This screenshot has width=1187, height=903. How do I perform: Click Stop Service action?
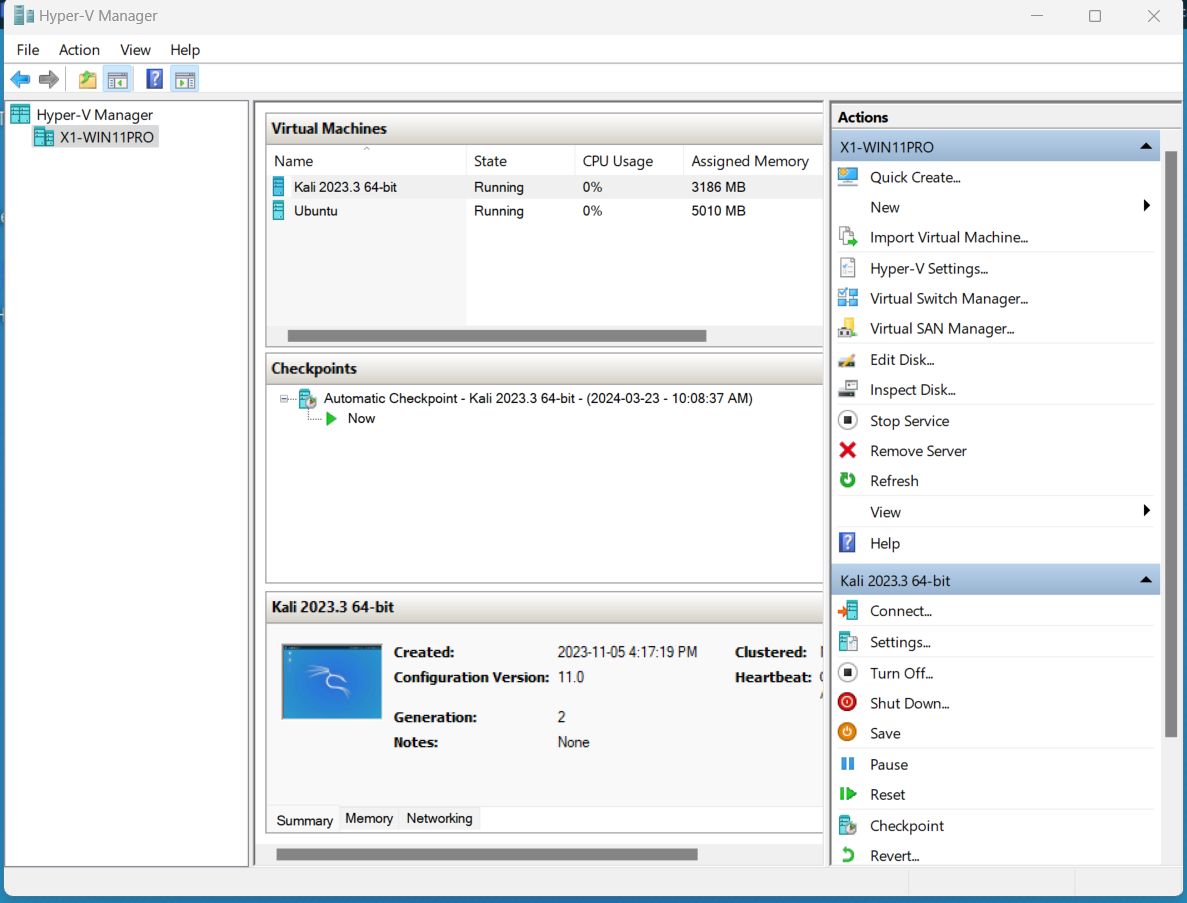[909, 421]
